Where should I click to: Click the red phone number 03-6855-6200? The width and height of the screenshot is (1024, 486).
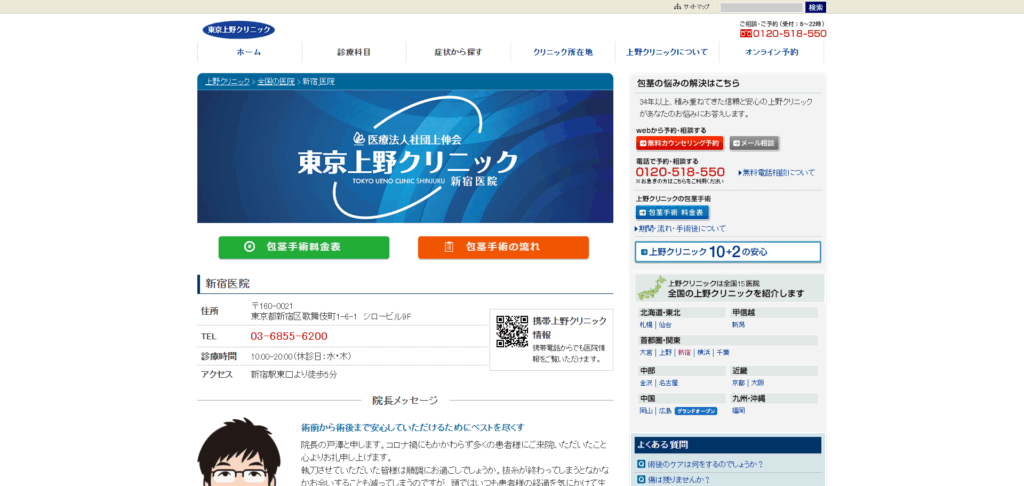coord(289,336)
